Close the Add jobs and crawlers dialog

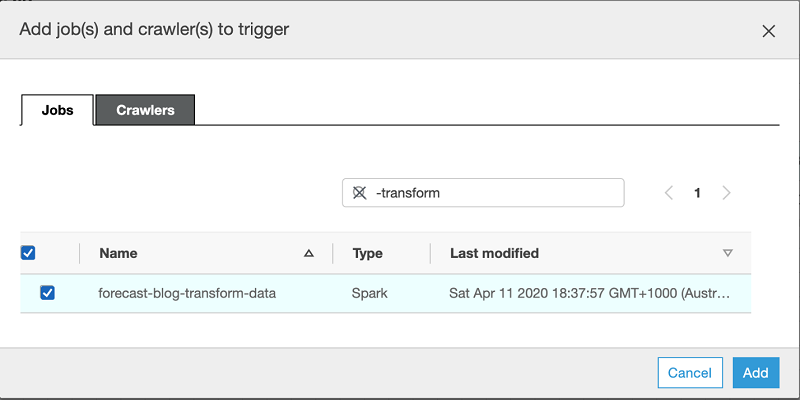[768, 31]
